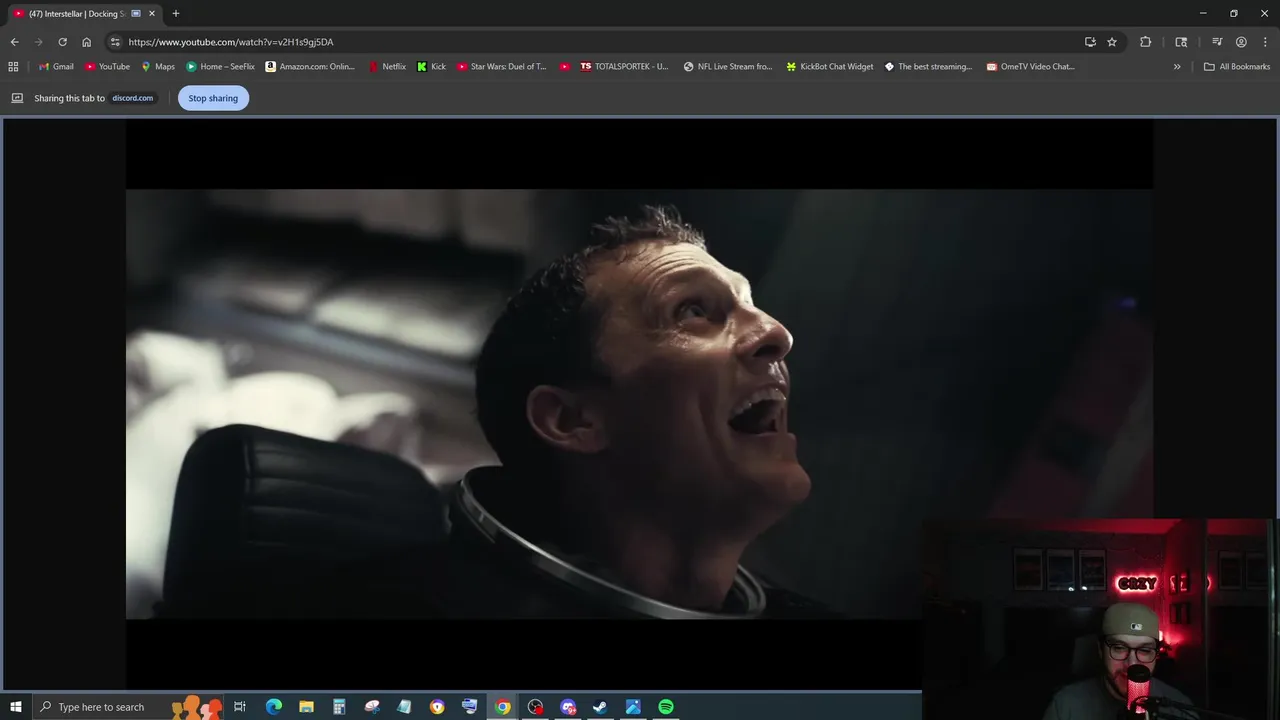
Task: Install app icon in address bar
Action: click(1090, 42)
